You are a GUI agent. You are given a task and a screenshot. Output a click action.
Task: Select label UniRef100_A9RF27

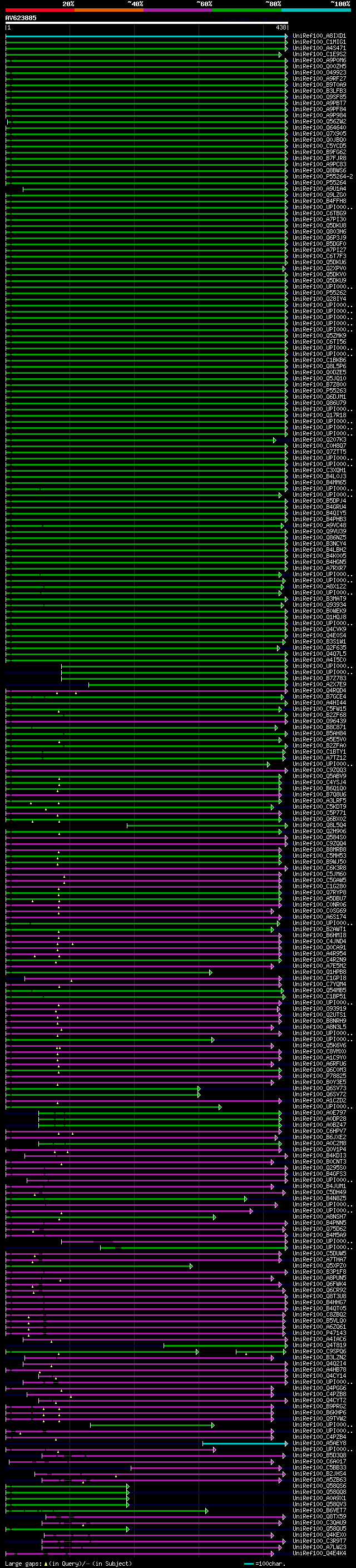click(319, 79)
